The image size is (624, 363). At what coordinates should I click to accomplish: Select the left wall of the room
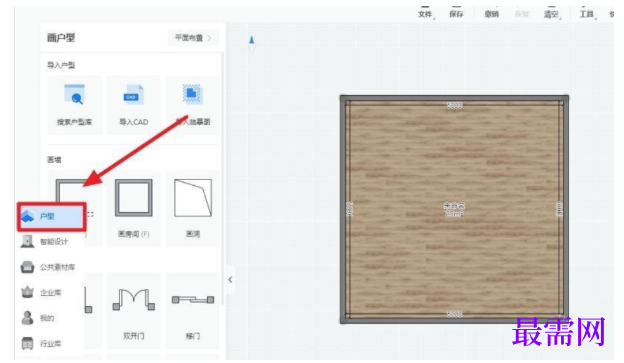point(343,209)
